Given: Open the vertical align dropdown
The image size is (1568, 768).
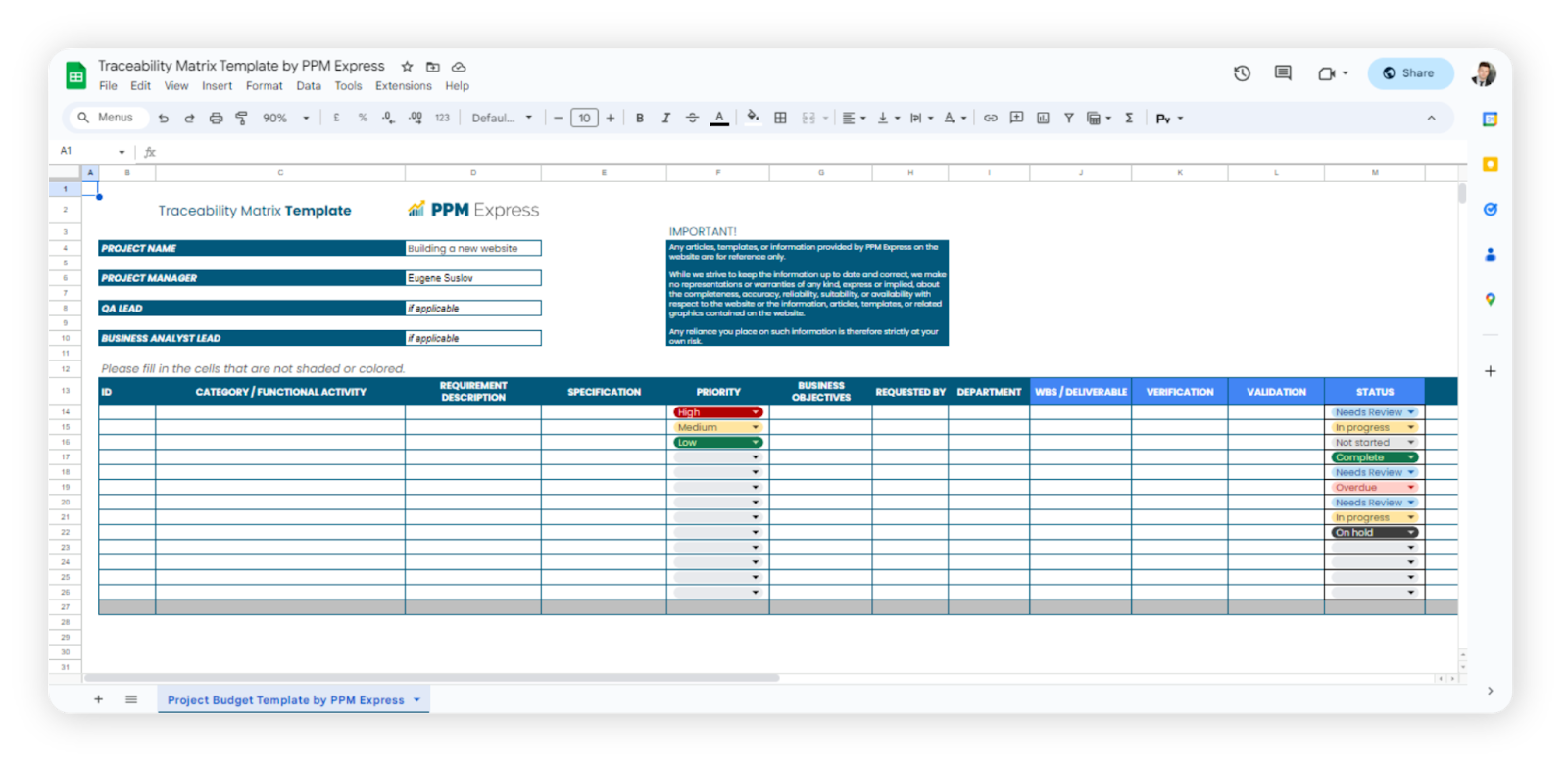Looking at the screenshot, I should 888,118.
